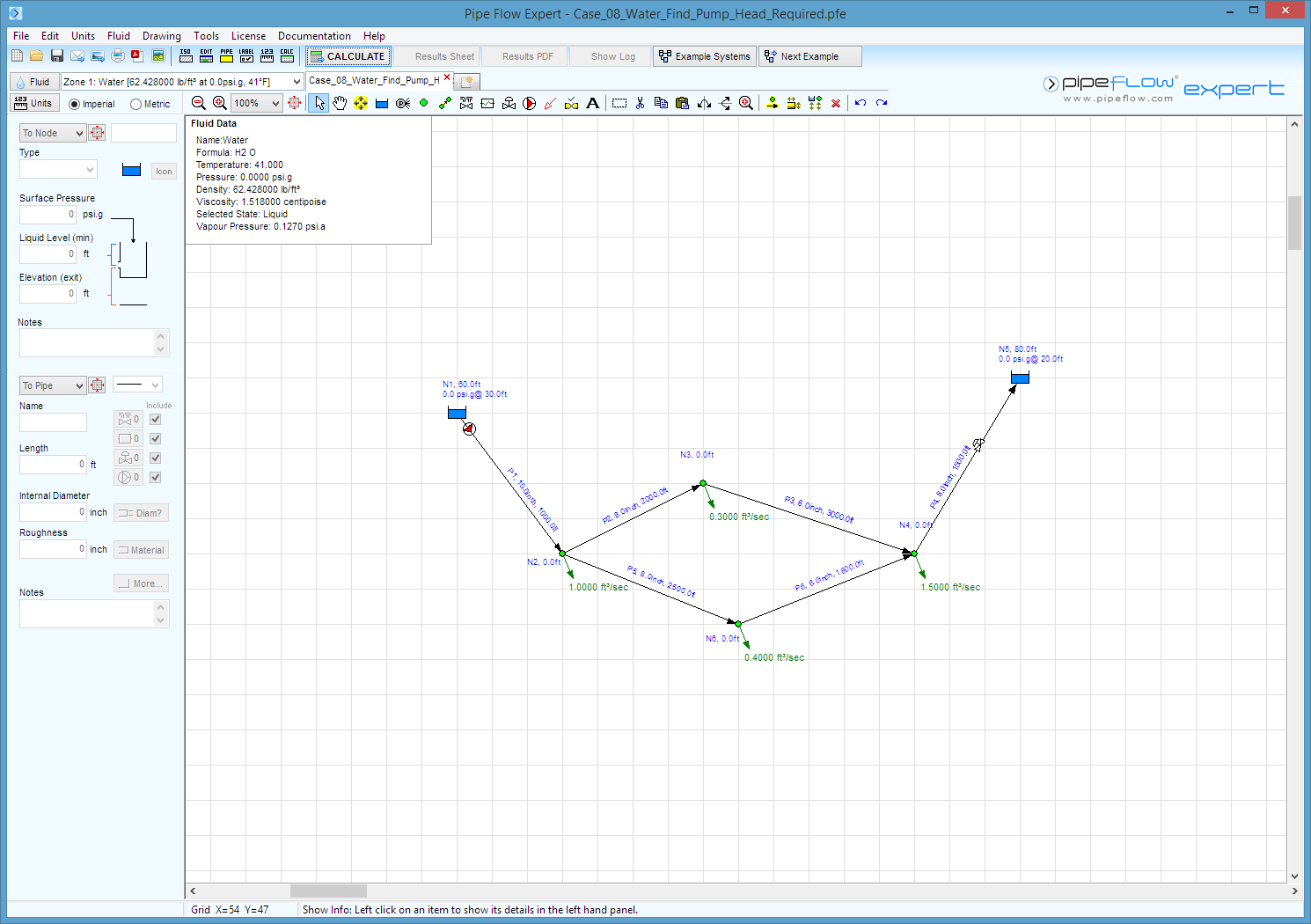This screenshot has height=924, width=1311.
Task: Click the blue Undo arrow
Action: click(x=861, y=103)
